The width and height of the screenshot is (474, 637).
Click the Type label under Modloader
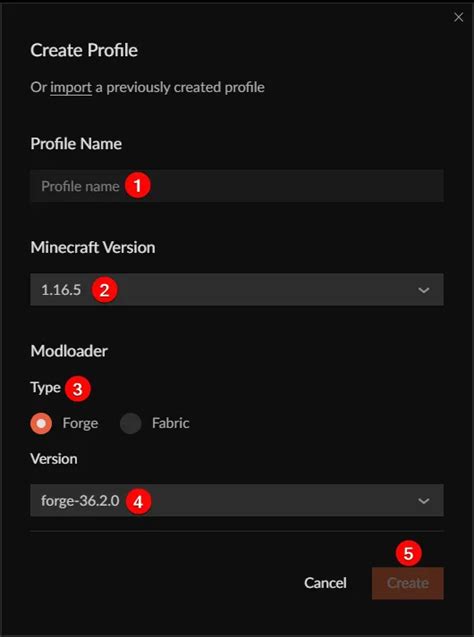click(45, 388)
